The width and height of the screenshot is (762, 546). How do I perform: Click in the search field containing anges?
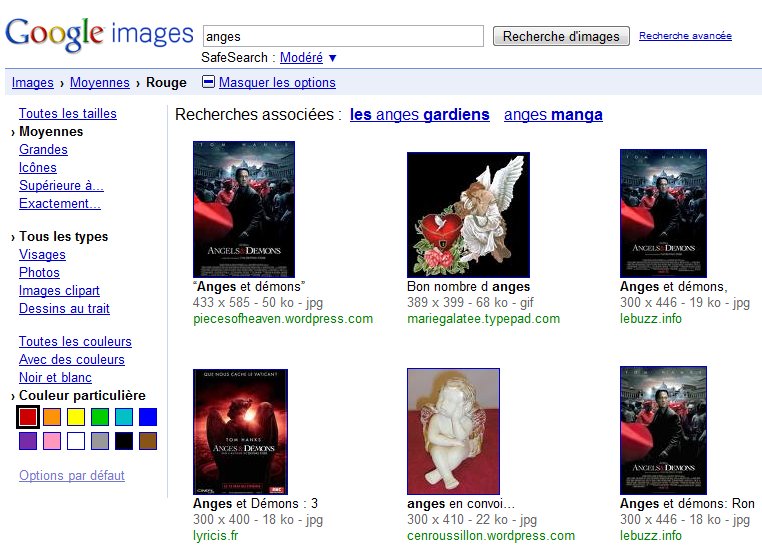pyautogui.click(x=343, y=36)
